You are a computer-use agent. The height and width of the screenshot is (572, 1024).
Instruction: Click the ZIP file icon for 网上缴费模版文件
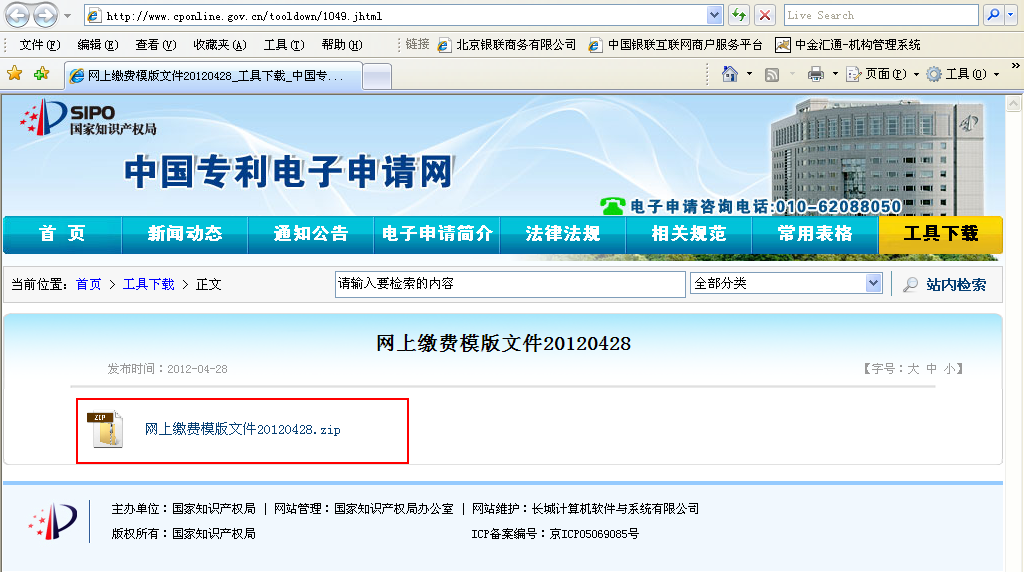[106, 429]
